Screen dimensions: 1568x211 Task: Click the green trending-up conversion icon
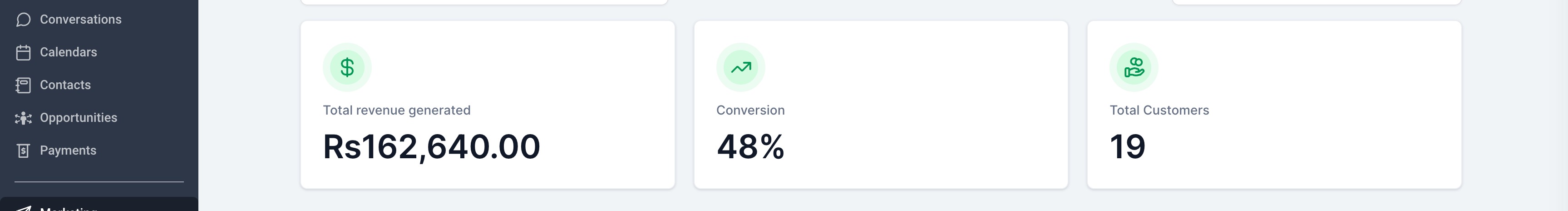(x=741, y=67)
